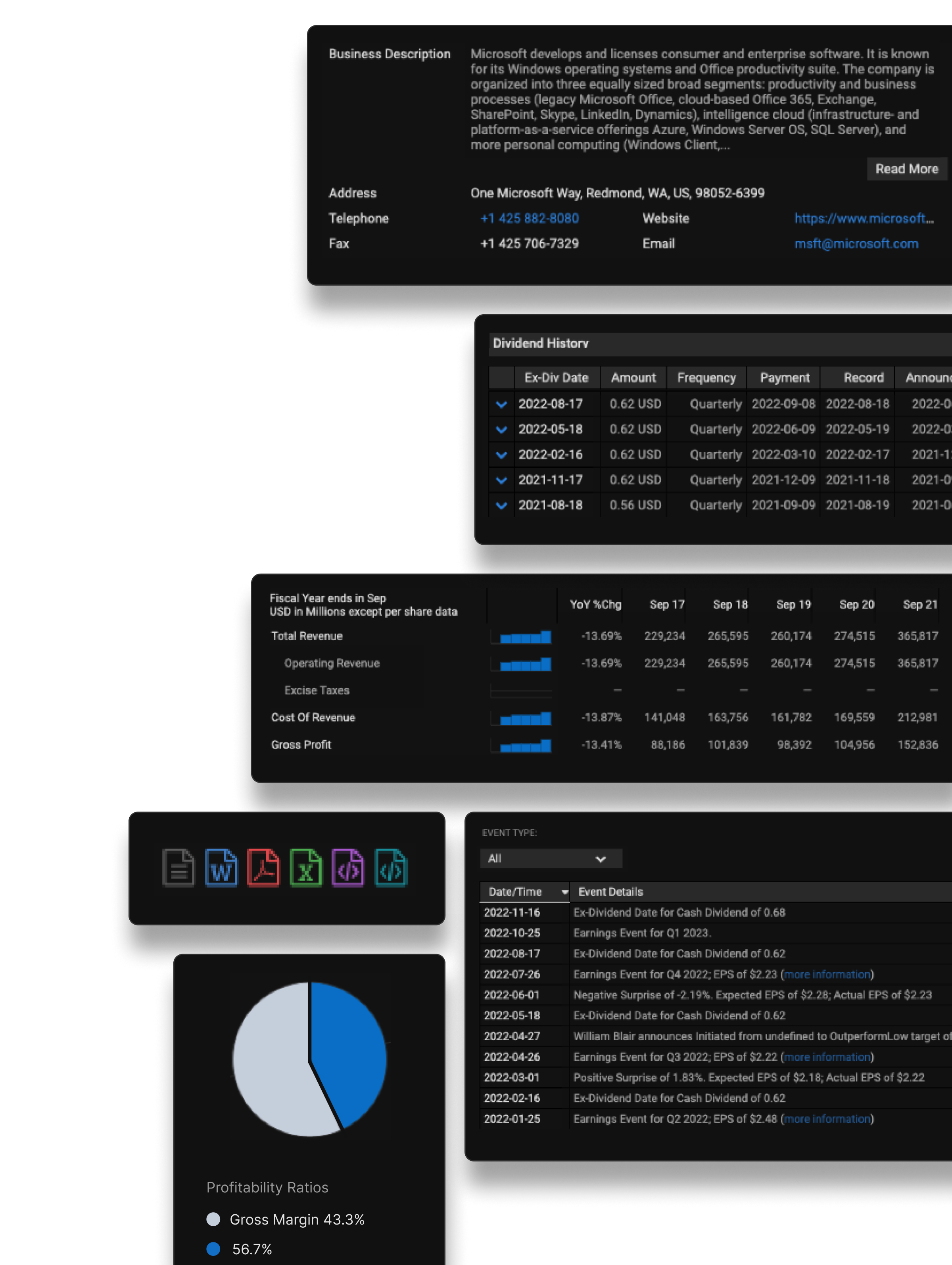Click the Gross Margin legend color dot

click(213, 1219)
